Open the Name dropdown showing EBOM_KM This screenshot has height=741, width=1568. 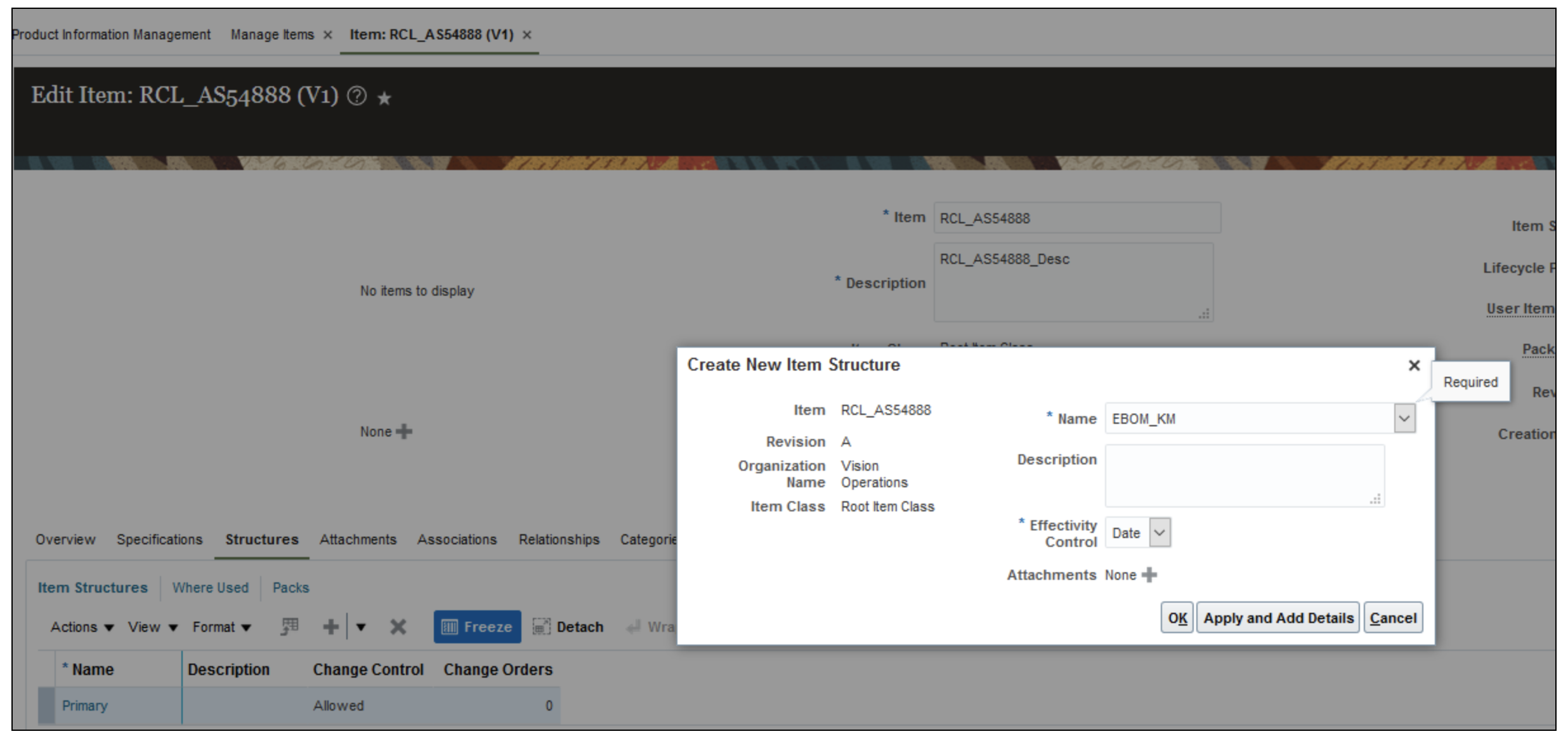pos(1404,418)
